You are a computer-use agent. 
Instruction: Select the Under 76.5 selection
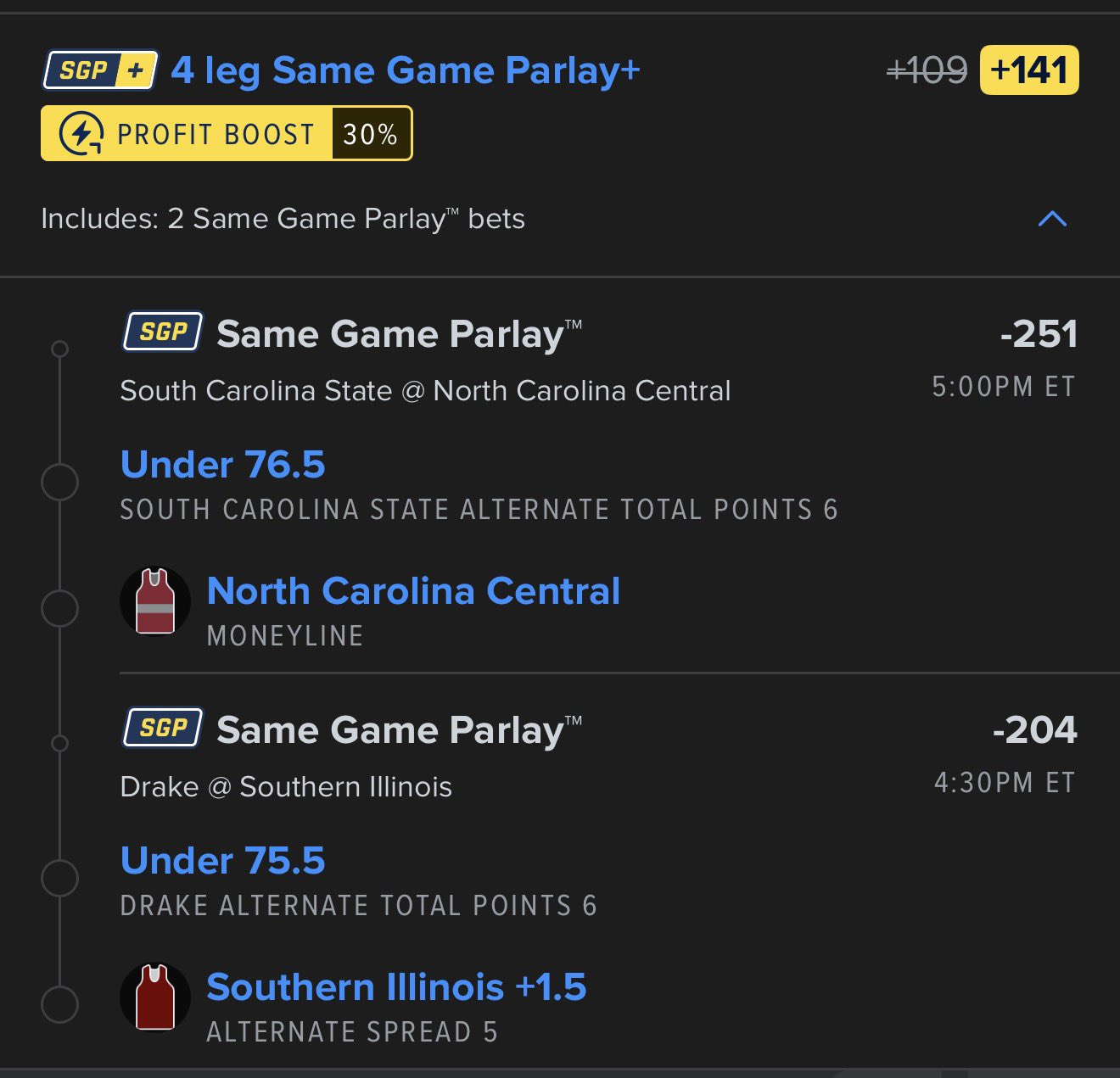223,465
